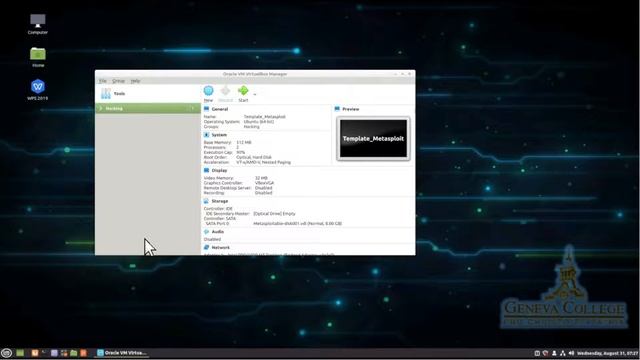Click the Display section header icon

tap(206, 170)
